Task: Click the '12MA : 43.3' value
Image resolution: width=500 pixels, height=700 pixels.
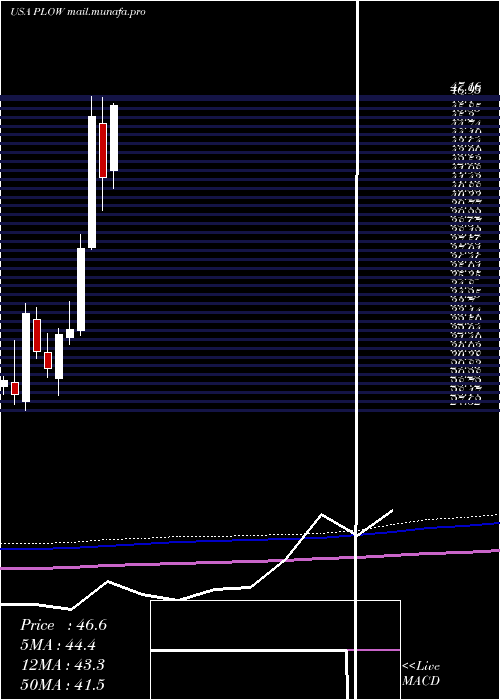Action: pyautogui.click(x=62, y=665)
